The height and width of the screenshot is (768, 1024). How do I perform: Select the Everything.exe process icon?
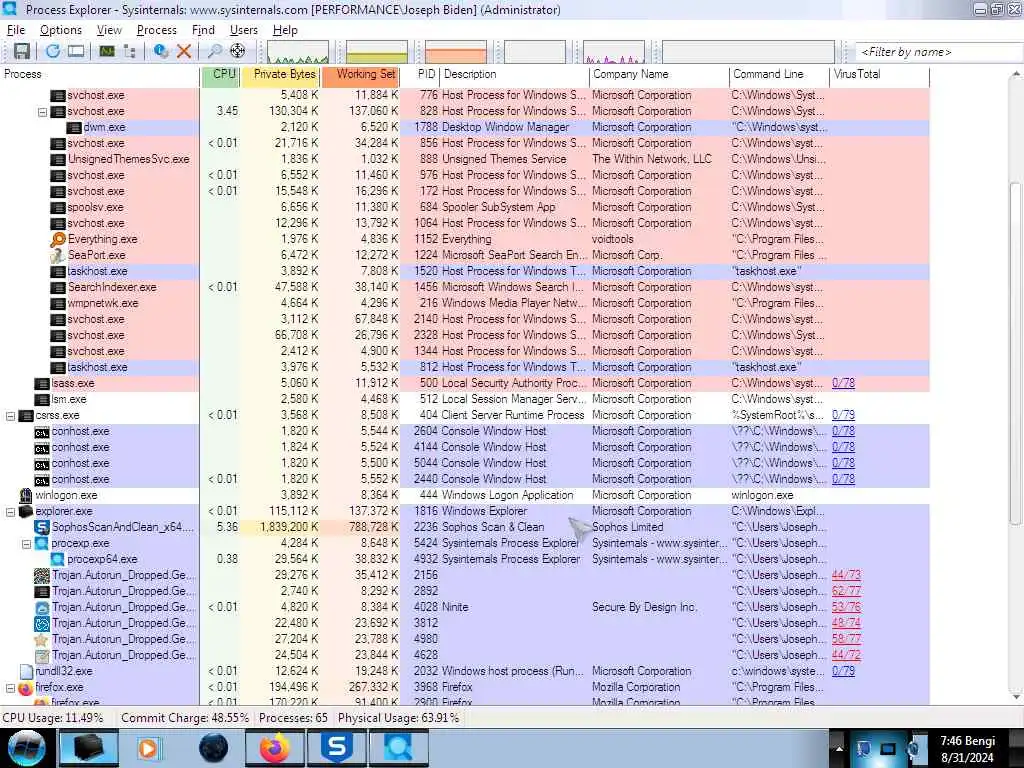click(58, 240)
